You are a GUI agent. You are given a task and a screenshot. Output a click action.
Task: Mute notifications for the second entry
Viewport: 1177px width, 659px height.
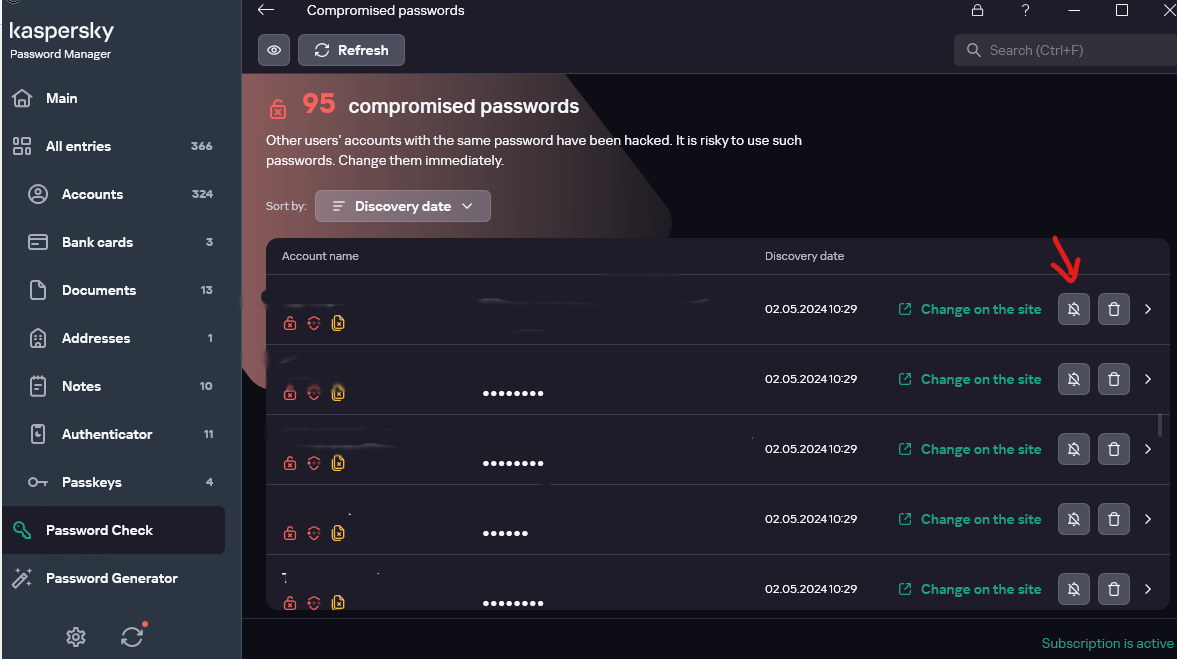click(1074, 380)
